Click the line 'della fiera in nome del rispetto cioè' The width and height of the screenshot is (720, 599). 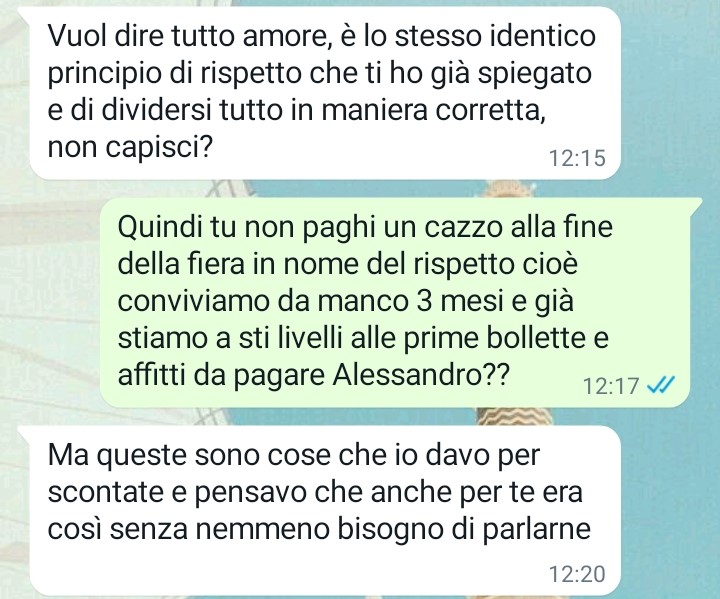348,264
